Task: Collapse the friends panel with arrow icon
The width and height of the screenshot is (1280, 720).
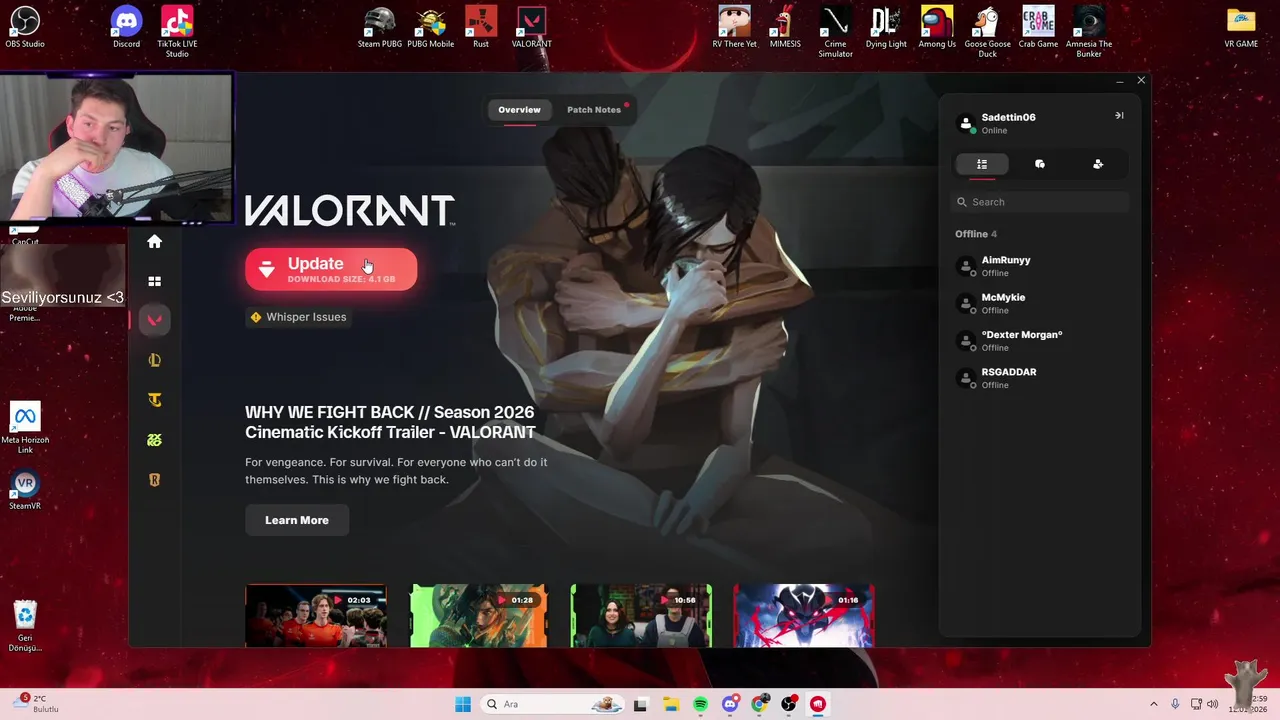Action: coord(1119,116)
